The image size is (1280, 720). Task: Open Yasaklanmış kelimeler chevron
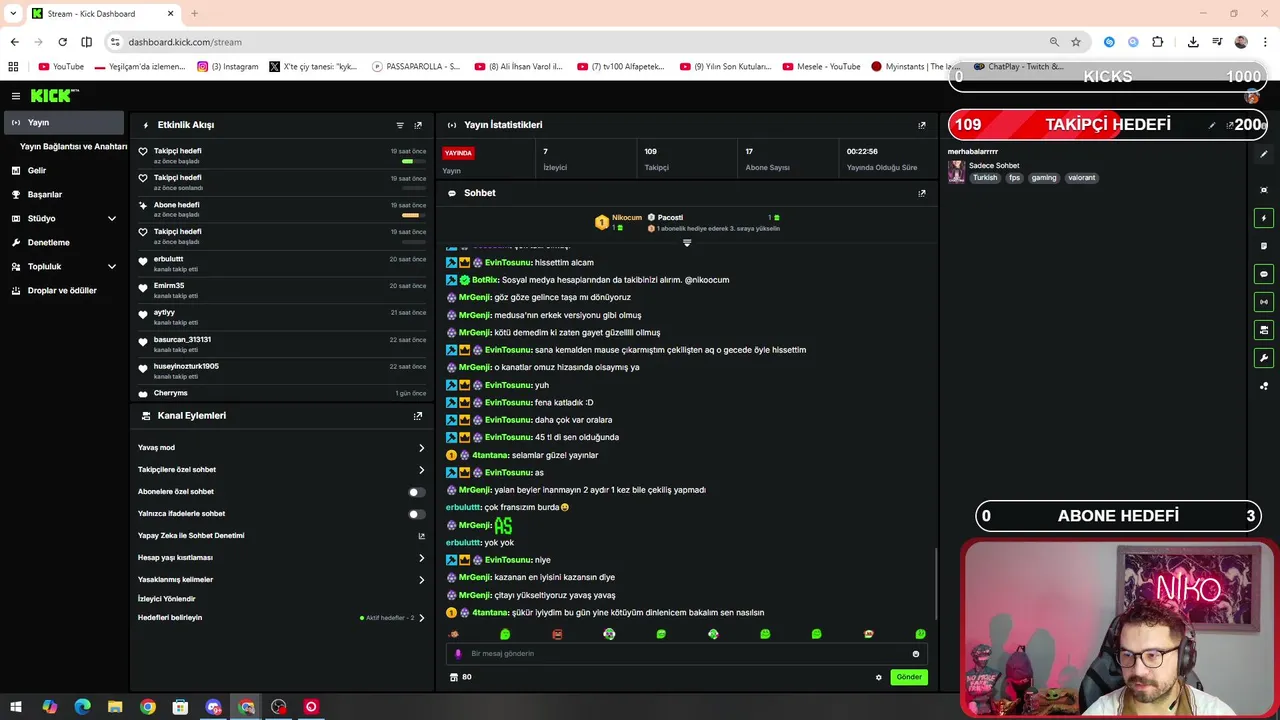click(421, 580)
